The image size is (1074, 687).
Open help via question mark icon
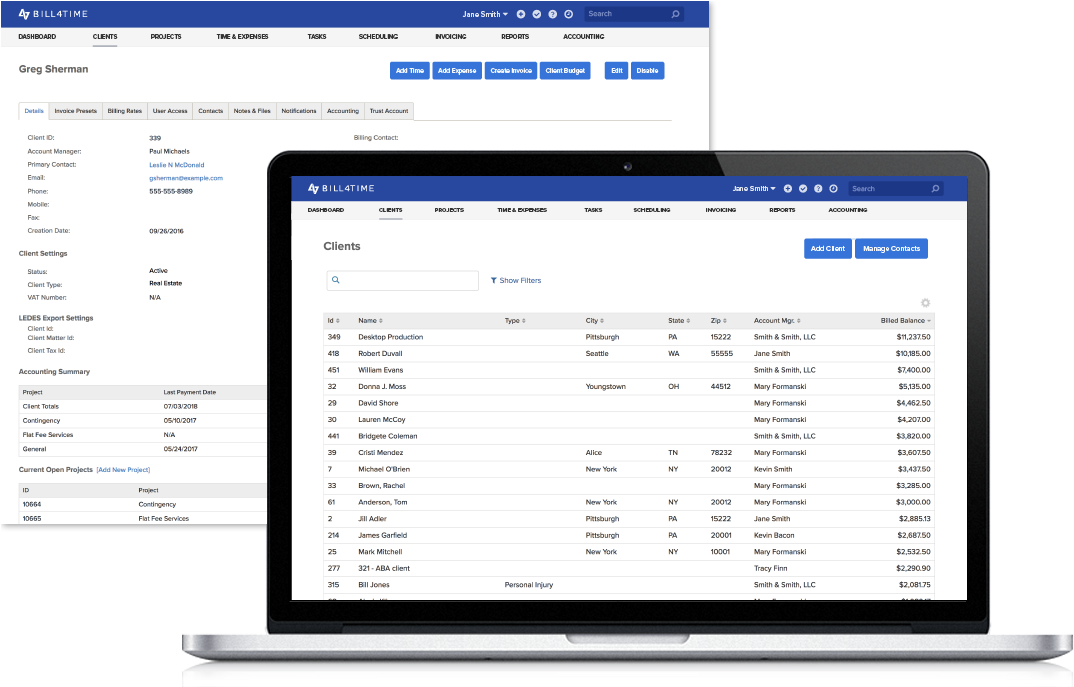tap(818, 188)
